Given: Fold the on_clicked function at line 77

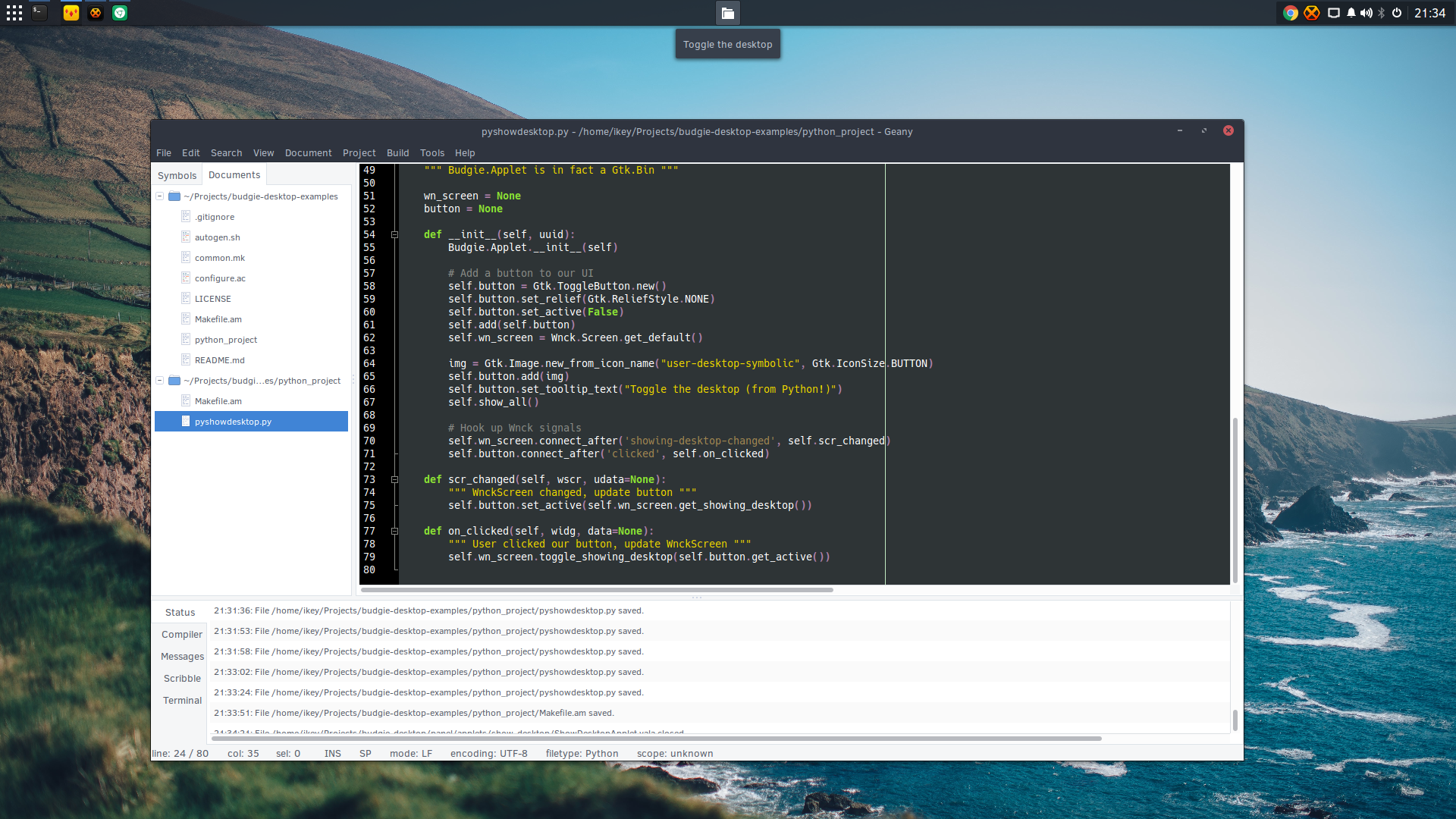Looking at the screenshot, I should [x=394, y=532].
